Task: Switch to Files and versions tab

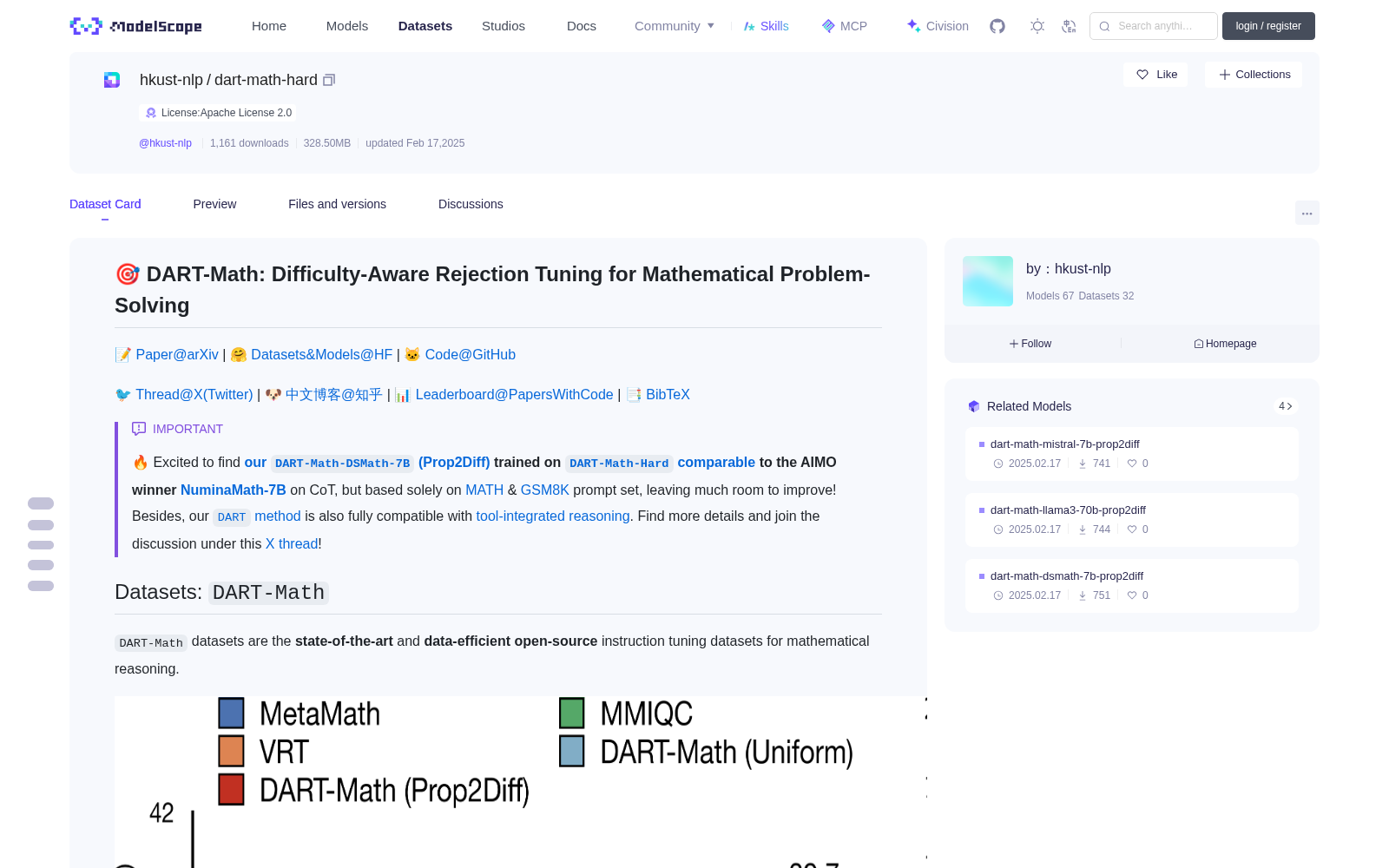Action: [x=337, y=204]
